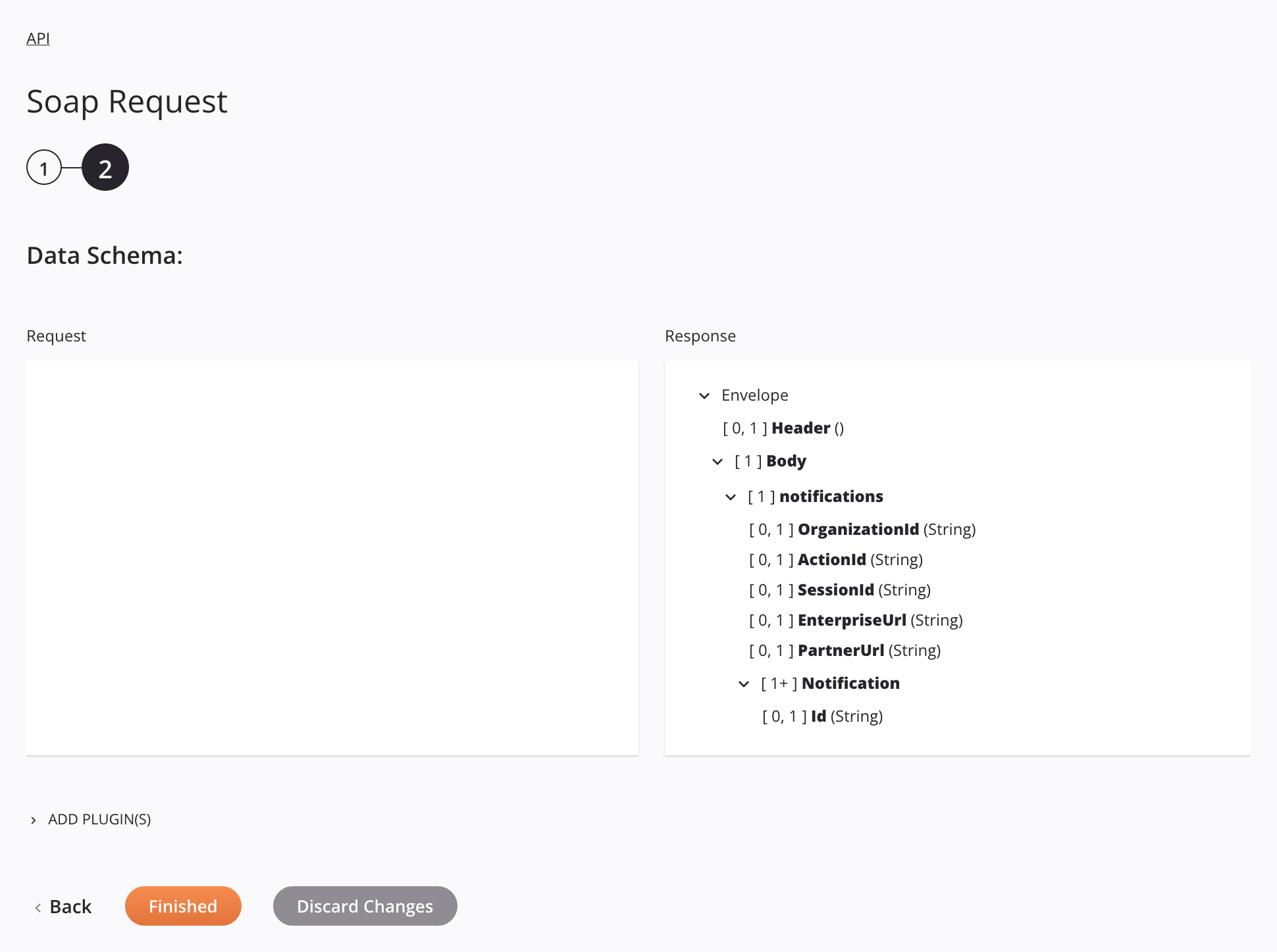The image size is (1277, 952).
Task: Click the collapse arrow on Body
Action: [718, 462]
